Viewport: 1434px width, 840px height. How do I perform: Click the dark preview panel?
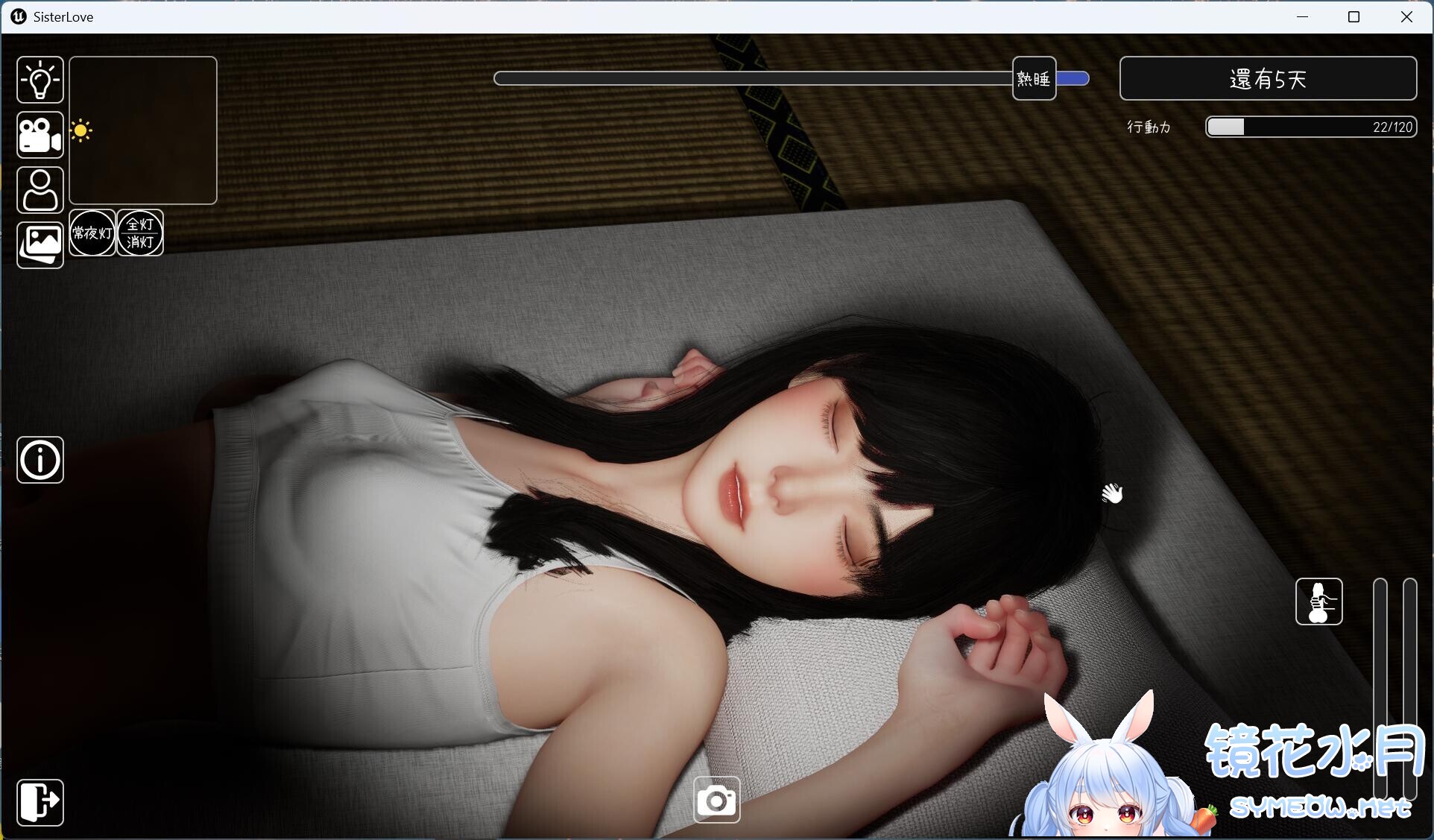[x=143, y=130]
